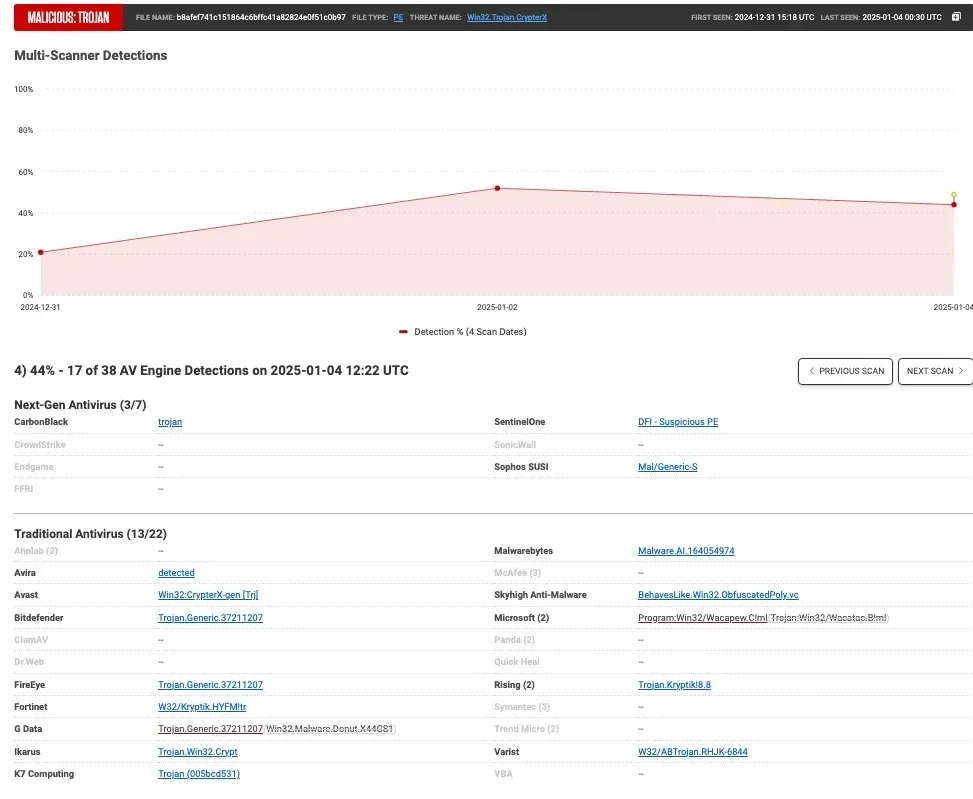
Task: Click the 2025-01-02 peak data point
Action: click(x=497, y=187)
